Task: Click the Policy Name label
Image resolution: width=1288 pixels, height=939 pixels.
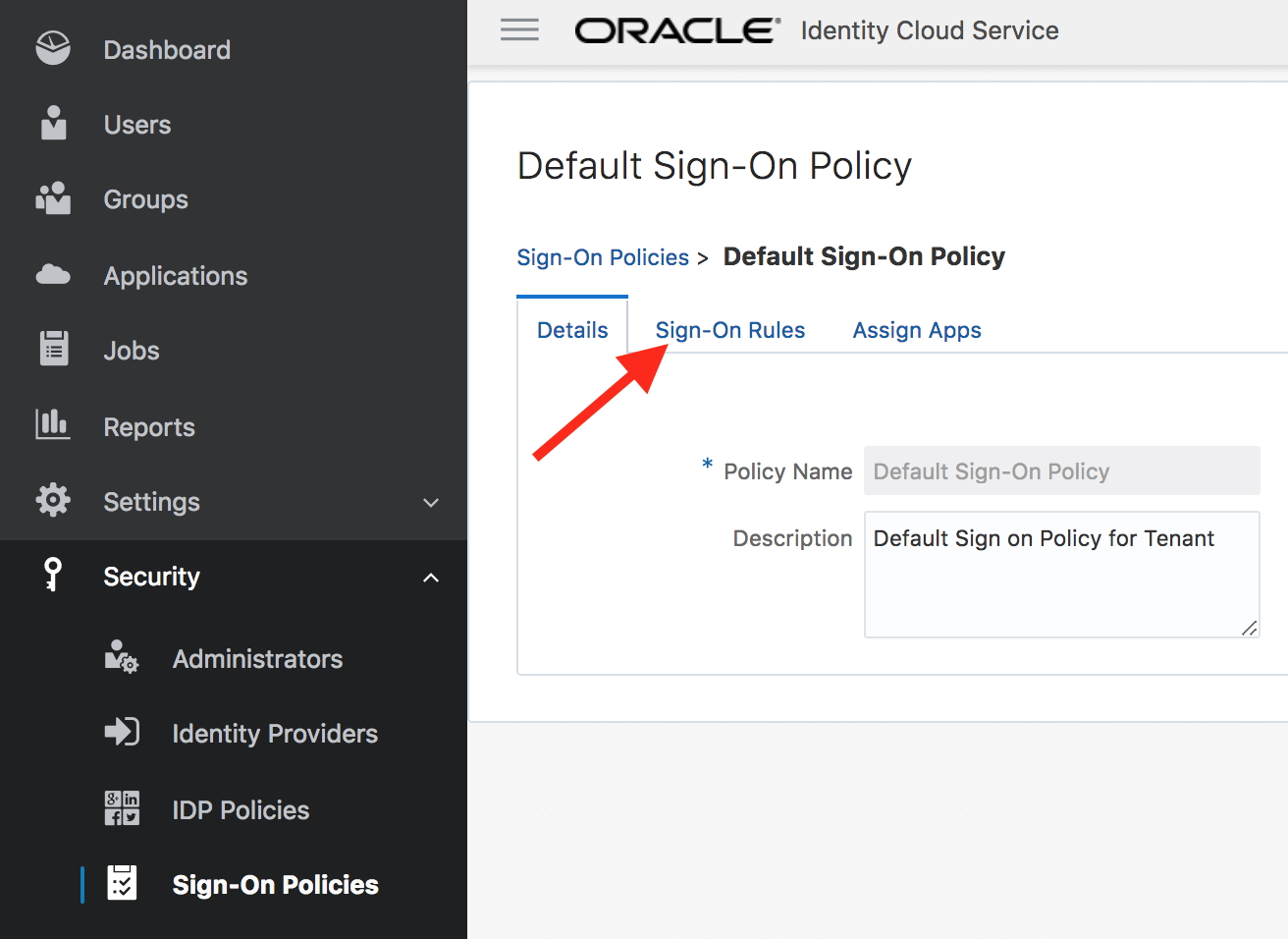Action: [788, 471]
